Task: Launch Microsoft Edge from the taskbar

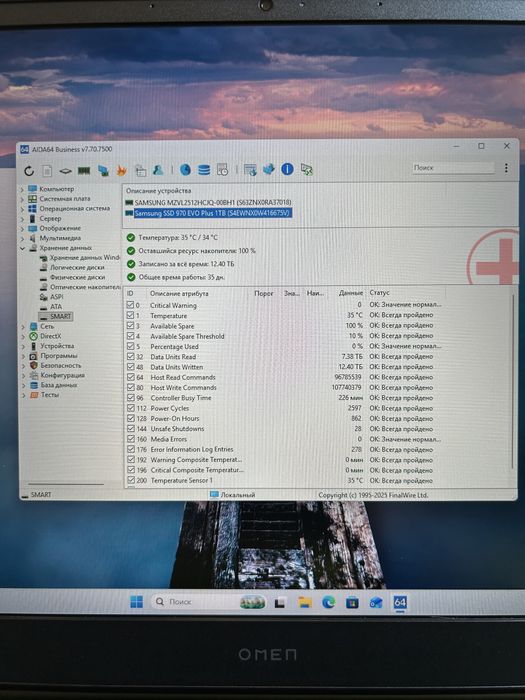Action: pyautogui.click(x=329, y=602)
